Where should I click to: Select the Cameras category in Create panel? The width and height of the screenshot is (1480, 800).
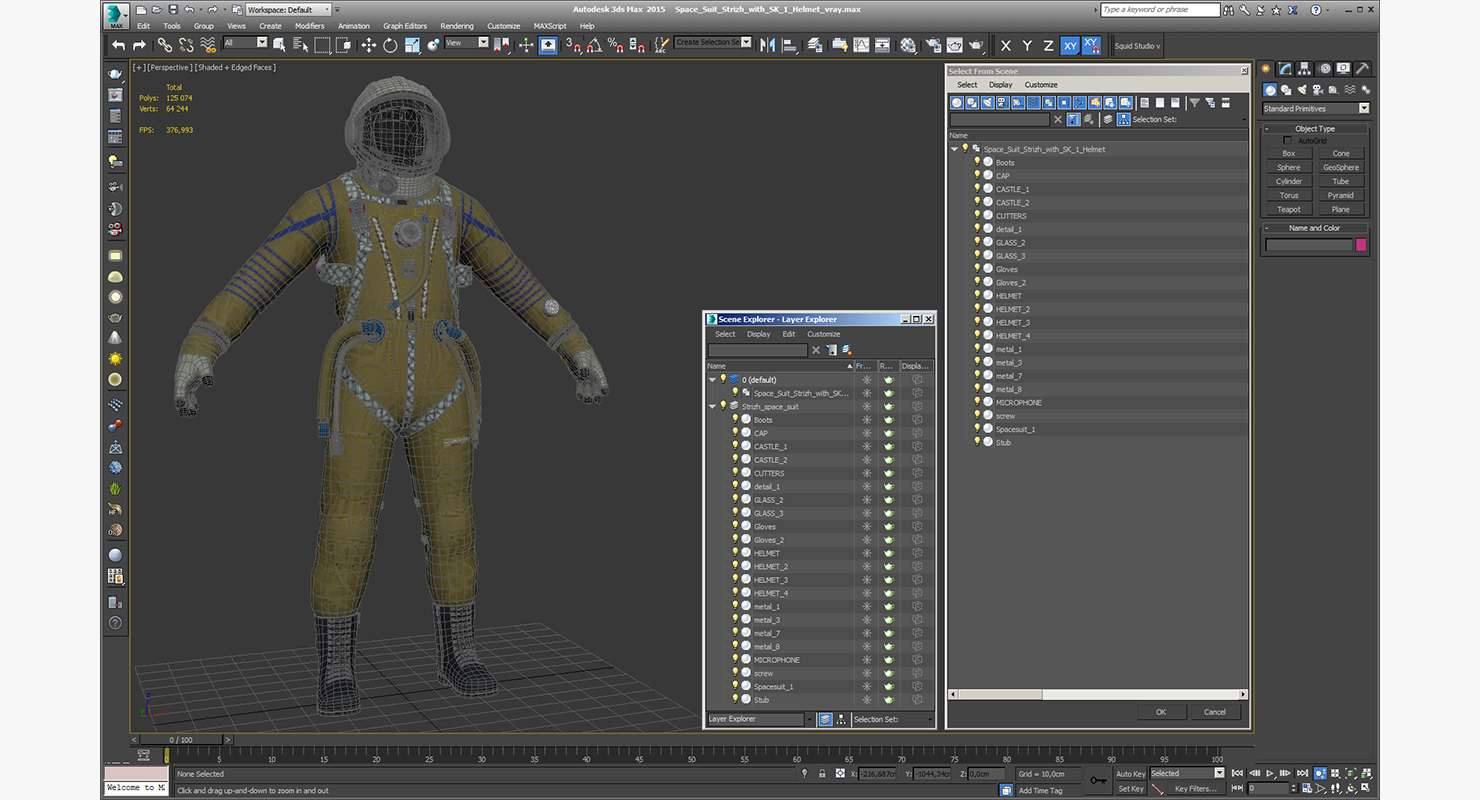click(x=1318, y=90)
